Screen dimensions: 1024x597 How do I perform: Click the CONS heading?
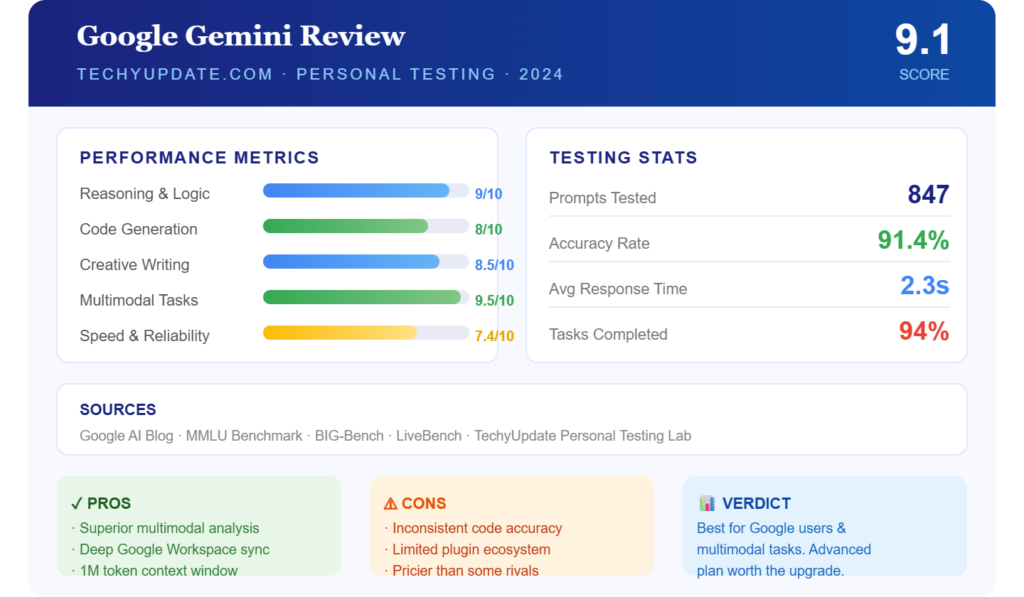point(424,504)
